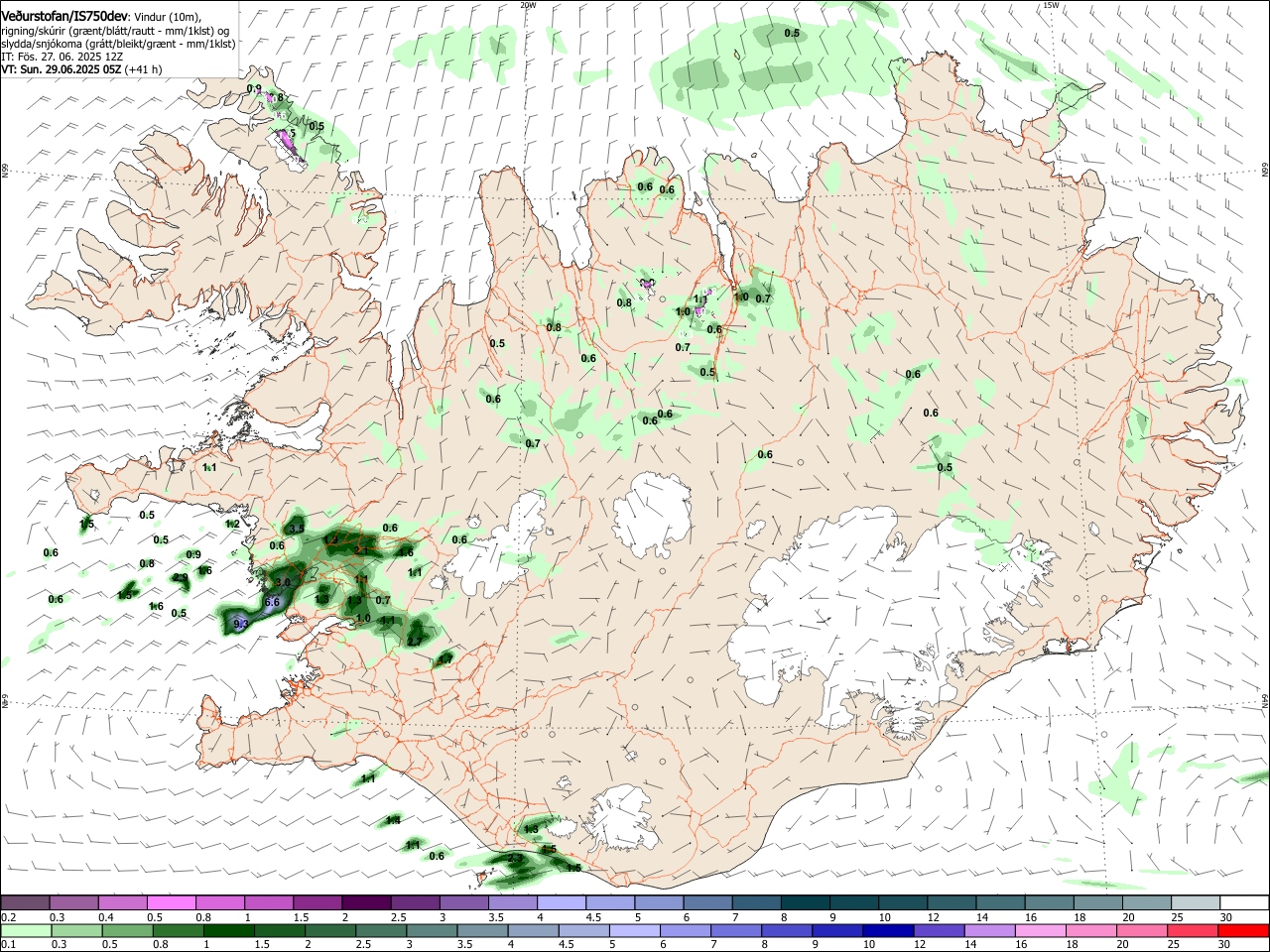Click the "VT: Sun. 29.06.2025 05Z" valid time
1270x952 pixels.
pos(61,69)
